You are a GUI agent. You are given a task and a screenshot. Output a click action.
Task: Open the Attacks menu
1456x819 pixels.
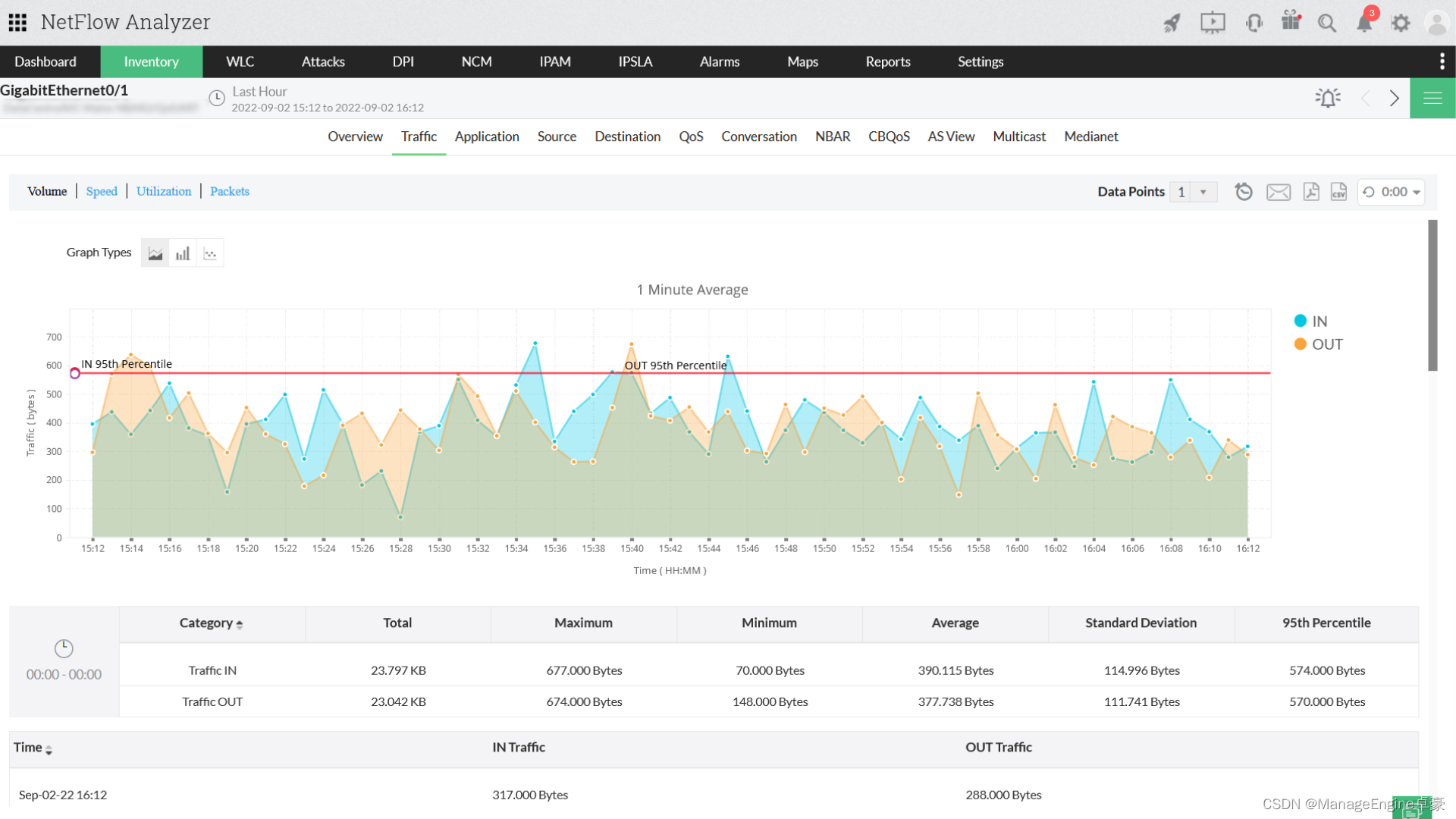coord(323,61)
